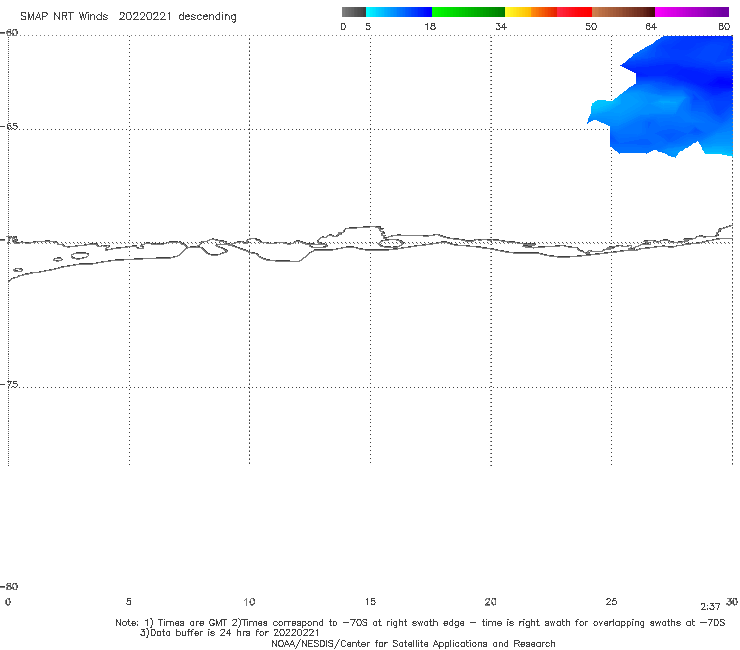Click the color bar label '64'
This screenshot has height=650, width=740.
(x=651, y=26)
